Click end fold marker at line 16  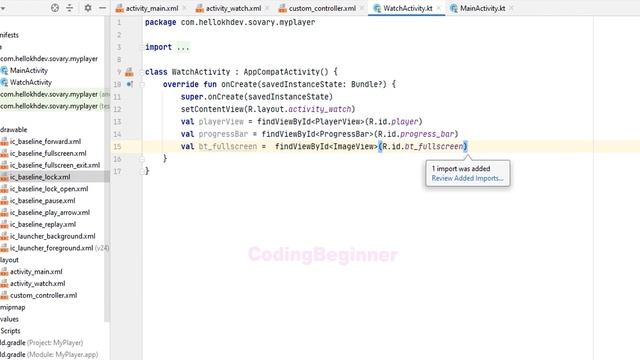[142, 159]
